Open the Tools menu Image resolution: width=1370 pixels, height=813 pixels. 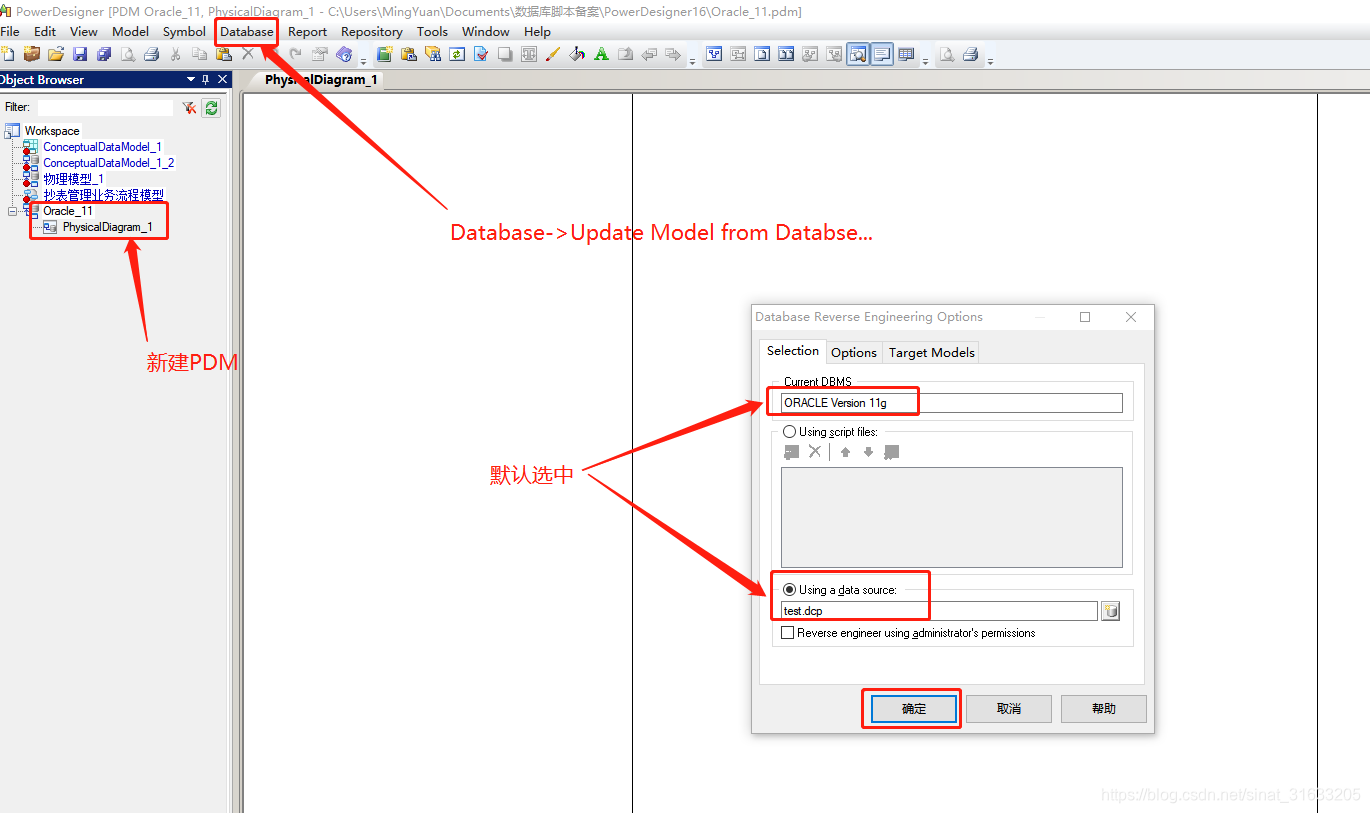(x=432, y=32)
